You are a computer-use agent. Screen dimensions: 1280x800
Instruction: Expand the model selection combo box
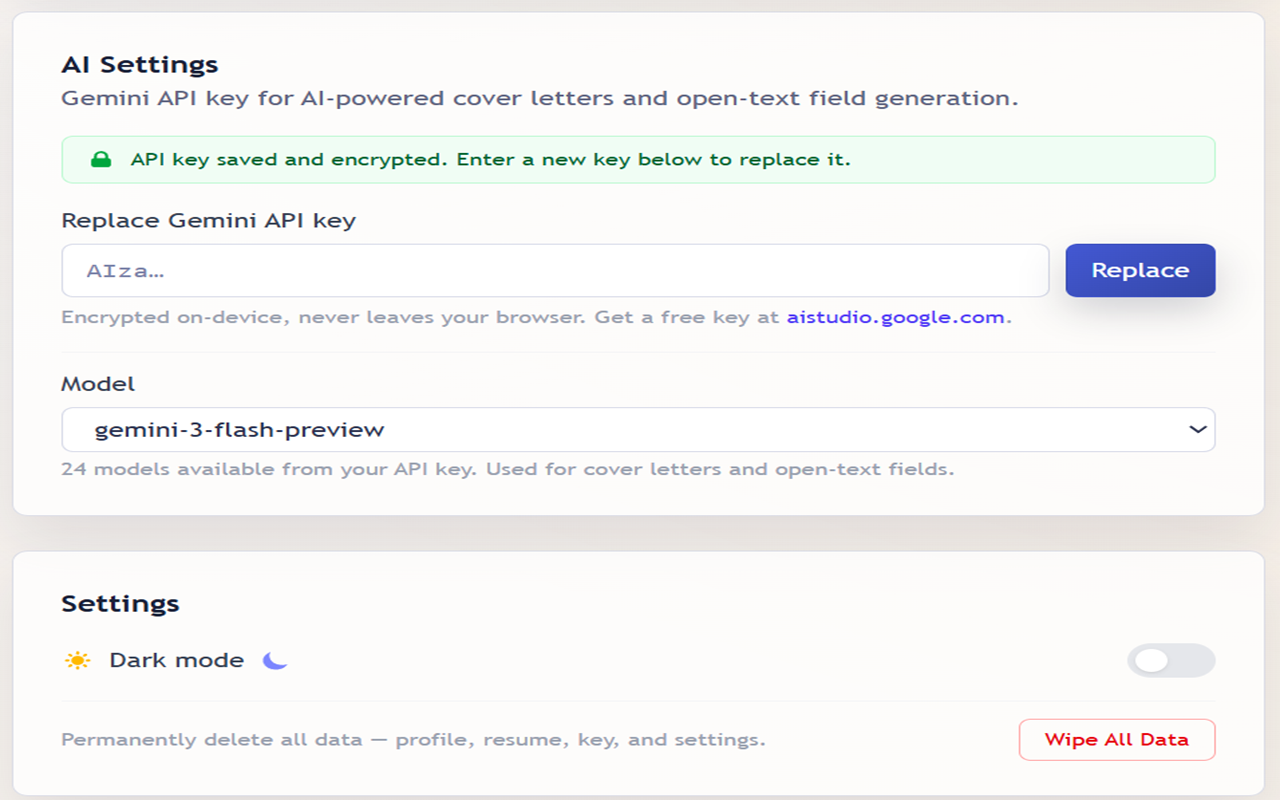[x=638, y=428]
